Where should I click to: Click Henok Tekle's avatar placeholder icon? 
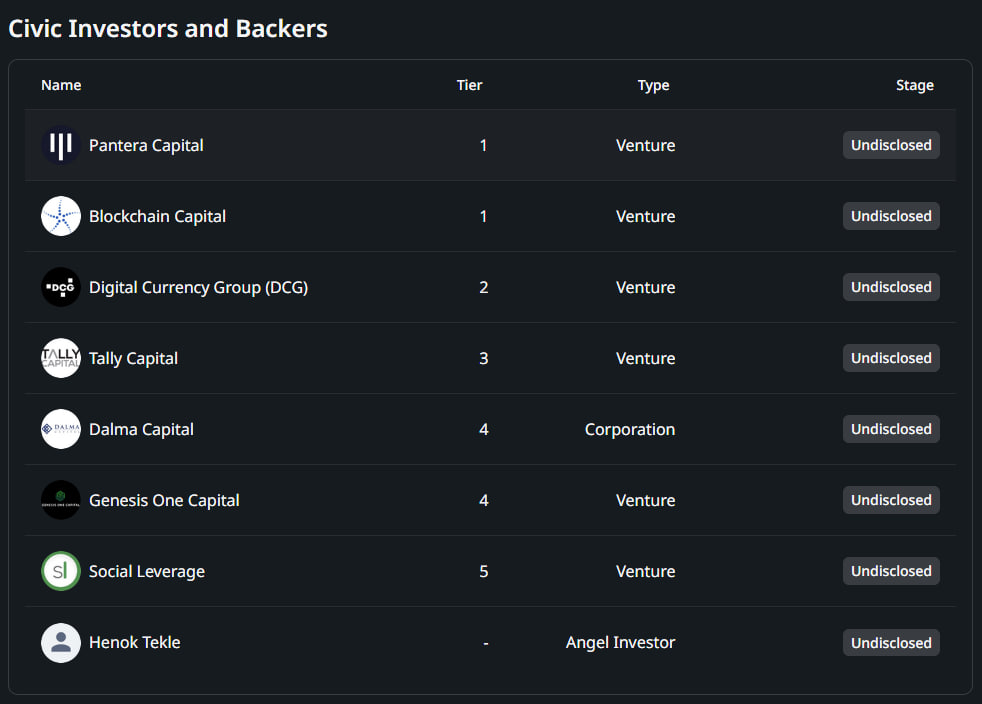pyautogui.click(x=61, y=643)
